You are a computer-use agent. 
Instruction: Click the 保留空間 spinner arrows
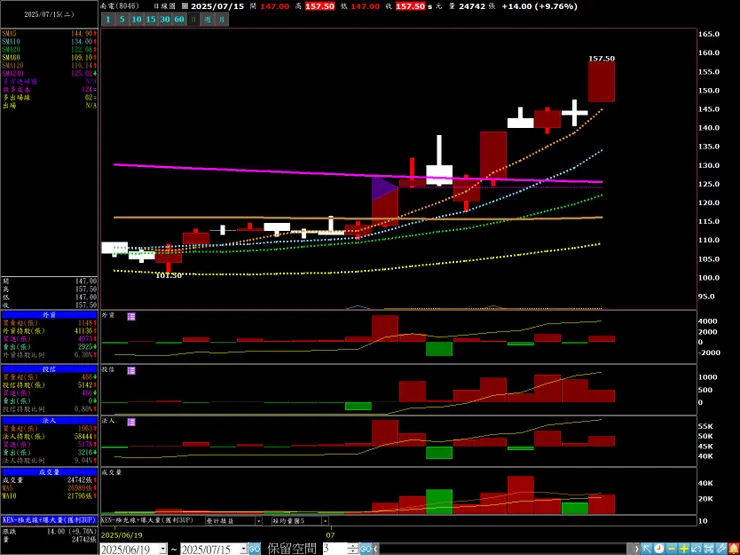[353, 549]
